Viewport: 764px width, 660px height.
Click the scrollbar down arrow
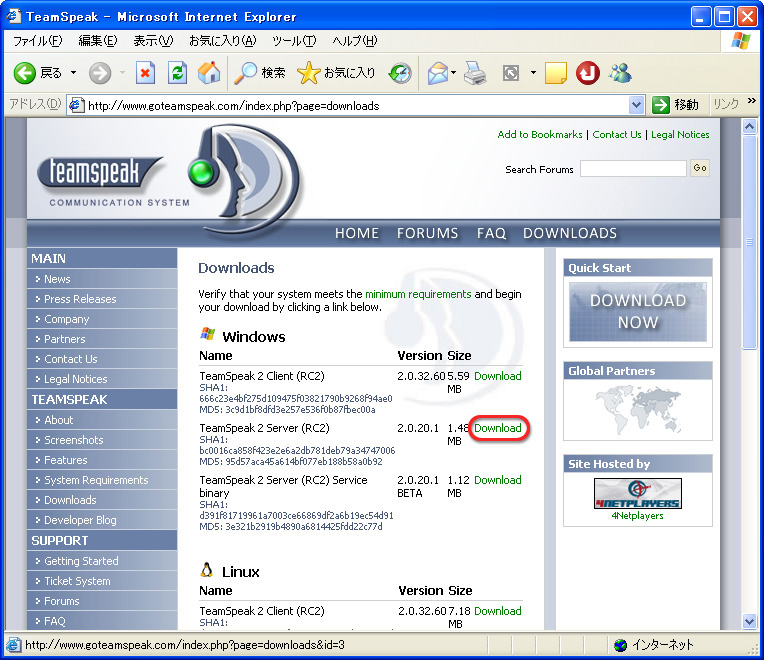pos(749,621)
